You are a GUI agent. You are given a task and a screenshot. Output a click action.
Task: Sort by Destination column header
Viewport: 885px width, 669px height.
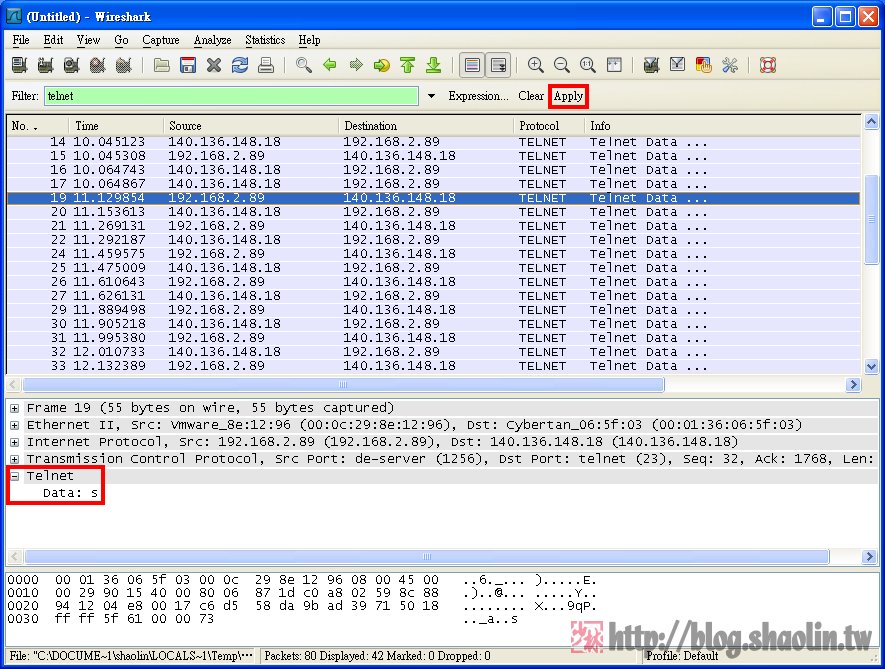(426, 126)
